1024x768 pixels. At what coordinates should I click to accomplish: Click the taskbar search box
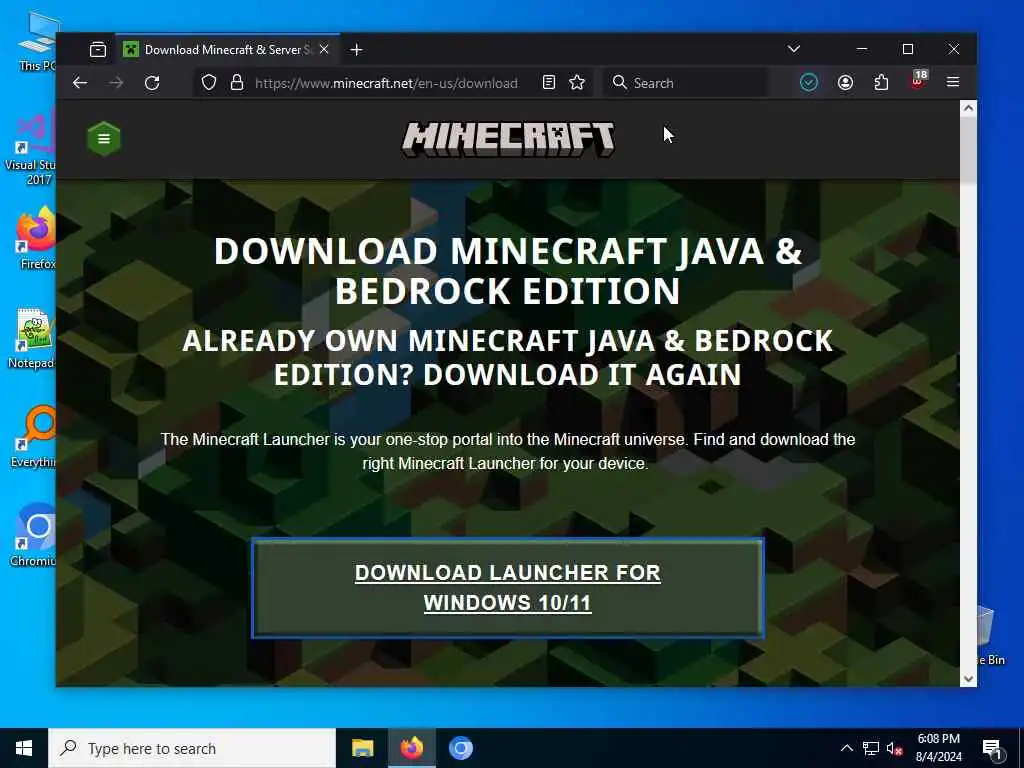[x=192, y=748]
